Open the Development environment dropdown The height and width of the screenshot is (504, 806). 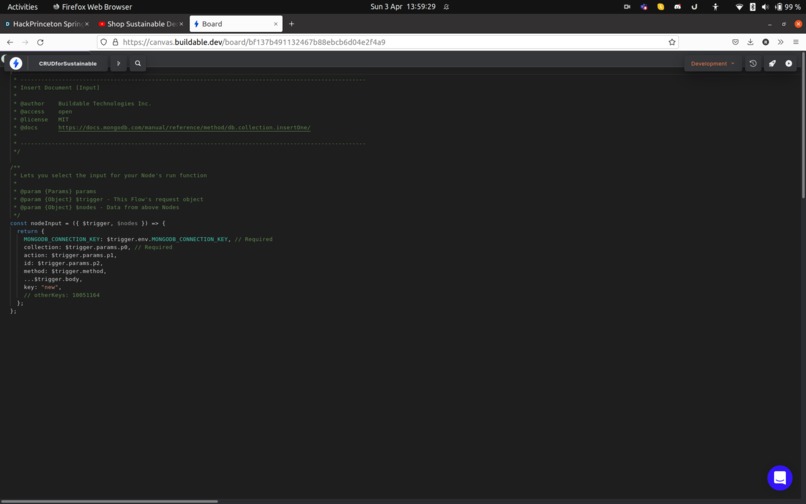click(712, 64)
